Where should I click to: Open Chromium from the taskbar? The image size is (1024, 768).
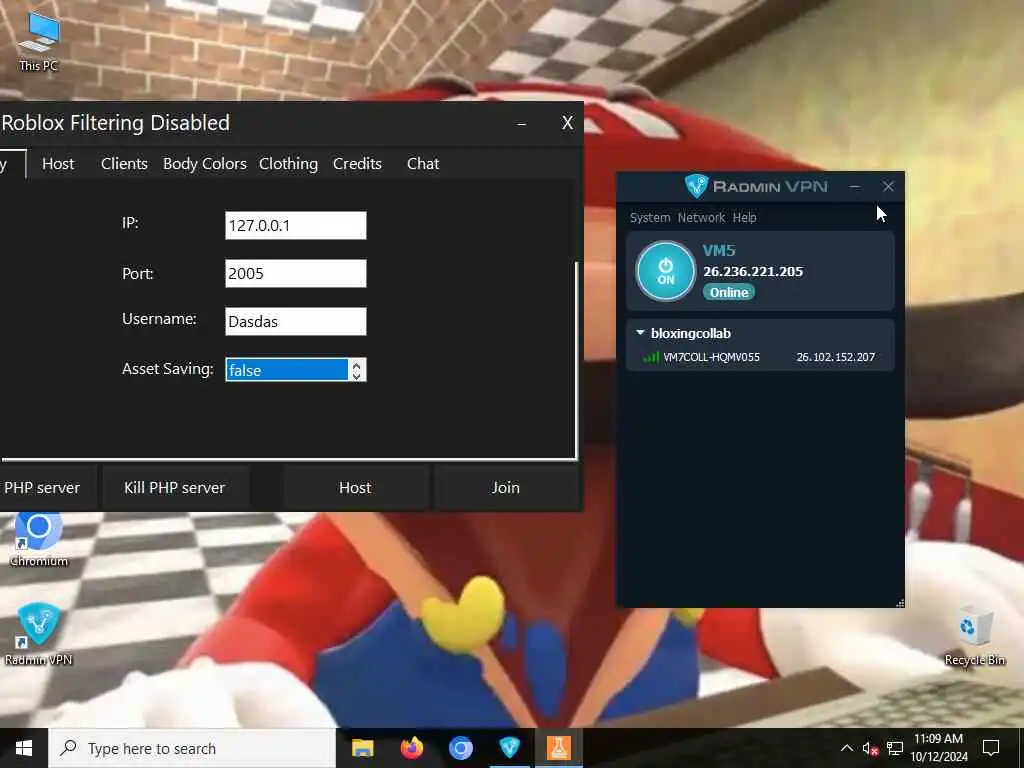[460, 748]
